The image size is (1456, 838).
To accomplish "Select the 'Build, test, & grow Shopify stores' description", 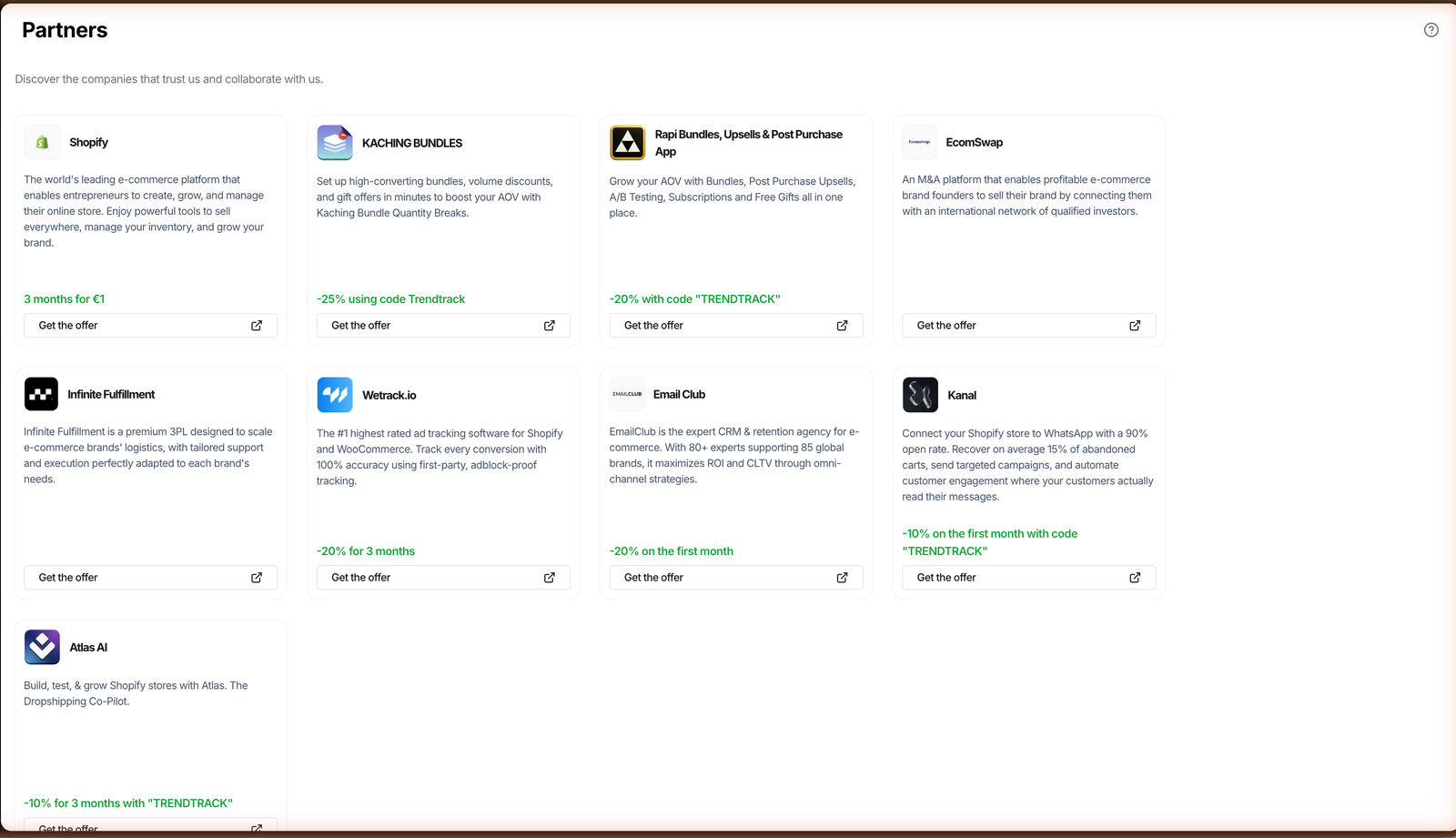I will [x=136, y=693].
